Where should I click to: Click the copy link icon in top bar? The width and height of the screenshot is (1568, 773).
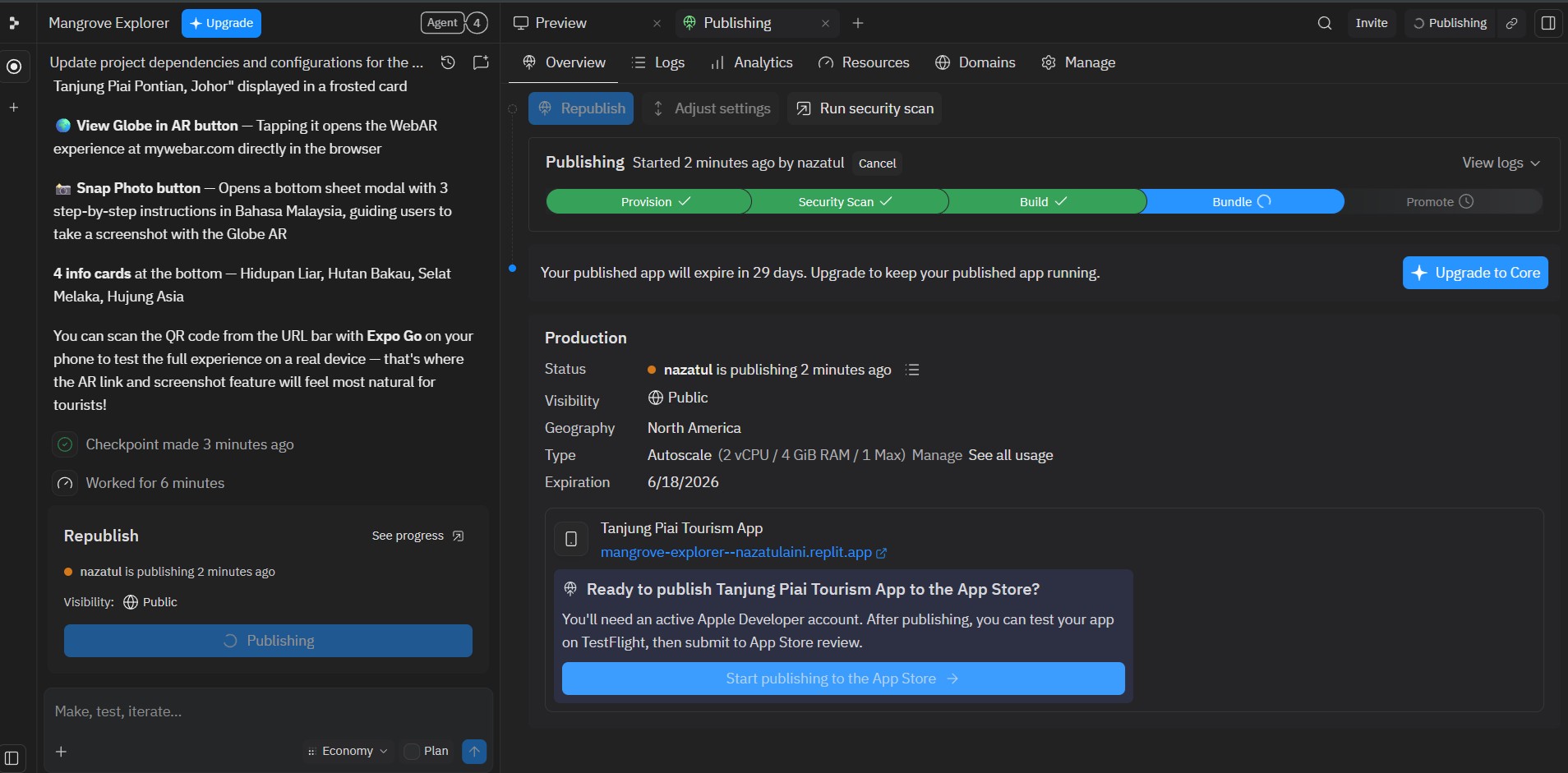1511,23
